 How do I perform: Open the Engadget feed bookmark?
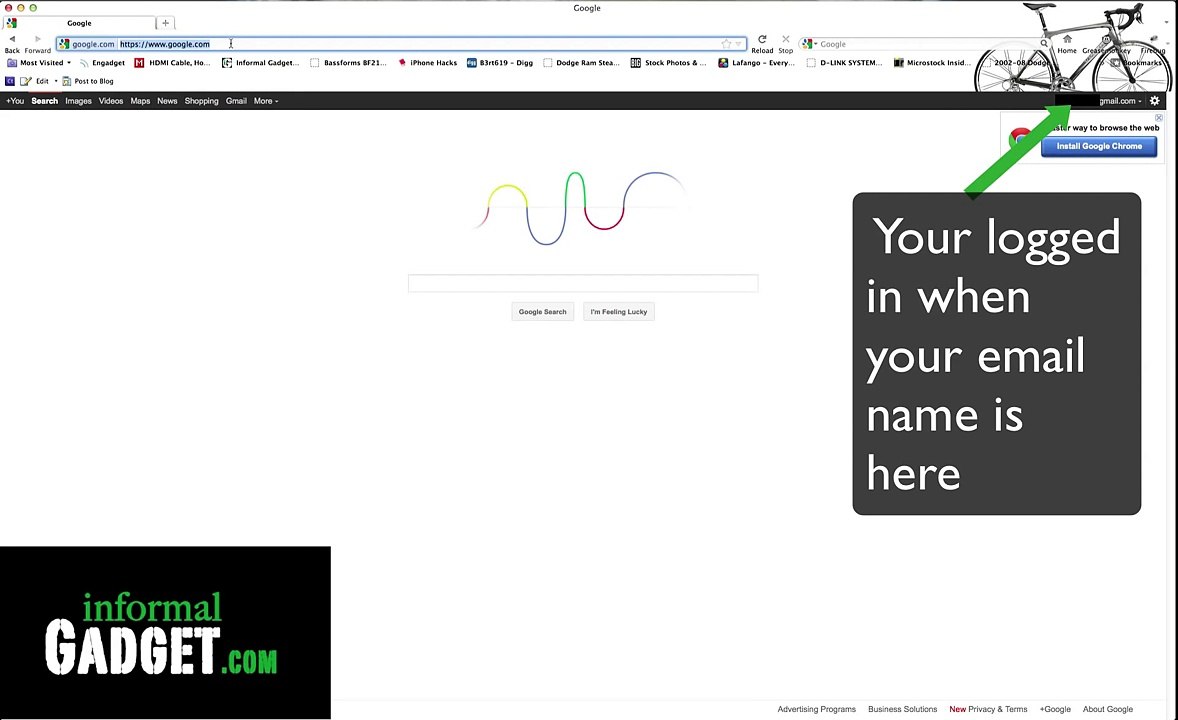click(102, 63)
